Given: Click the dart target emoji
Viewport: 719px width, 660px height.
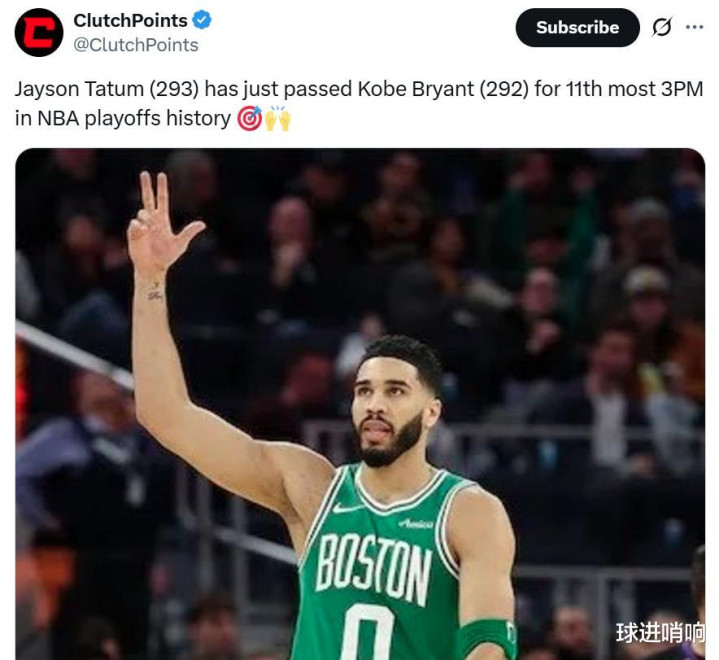Looking at the screenshot, I should click(x=249, y=118).
